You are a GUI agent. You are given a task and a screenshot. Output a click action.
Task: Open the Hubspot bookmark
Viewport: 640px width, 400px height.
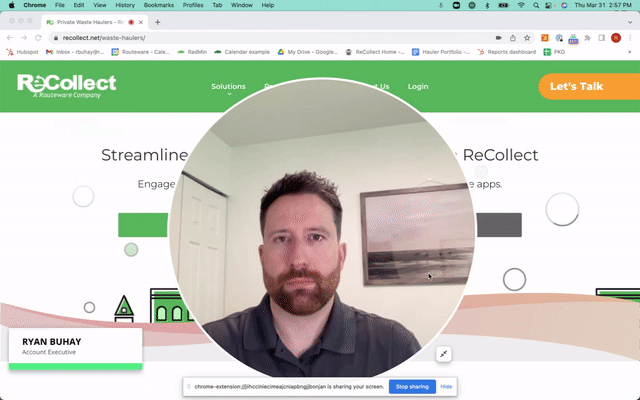click(x=22, y=52)
